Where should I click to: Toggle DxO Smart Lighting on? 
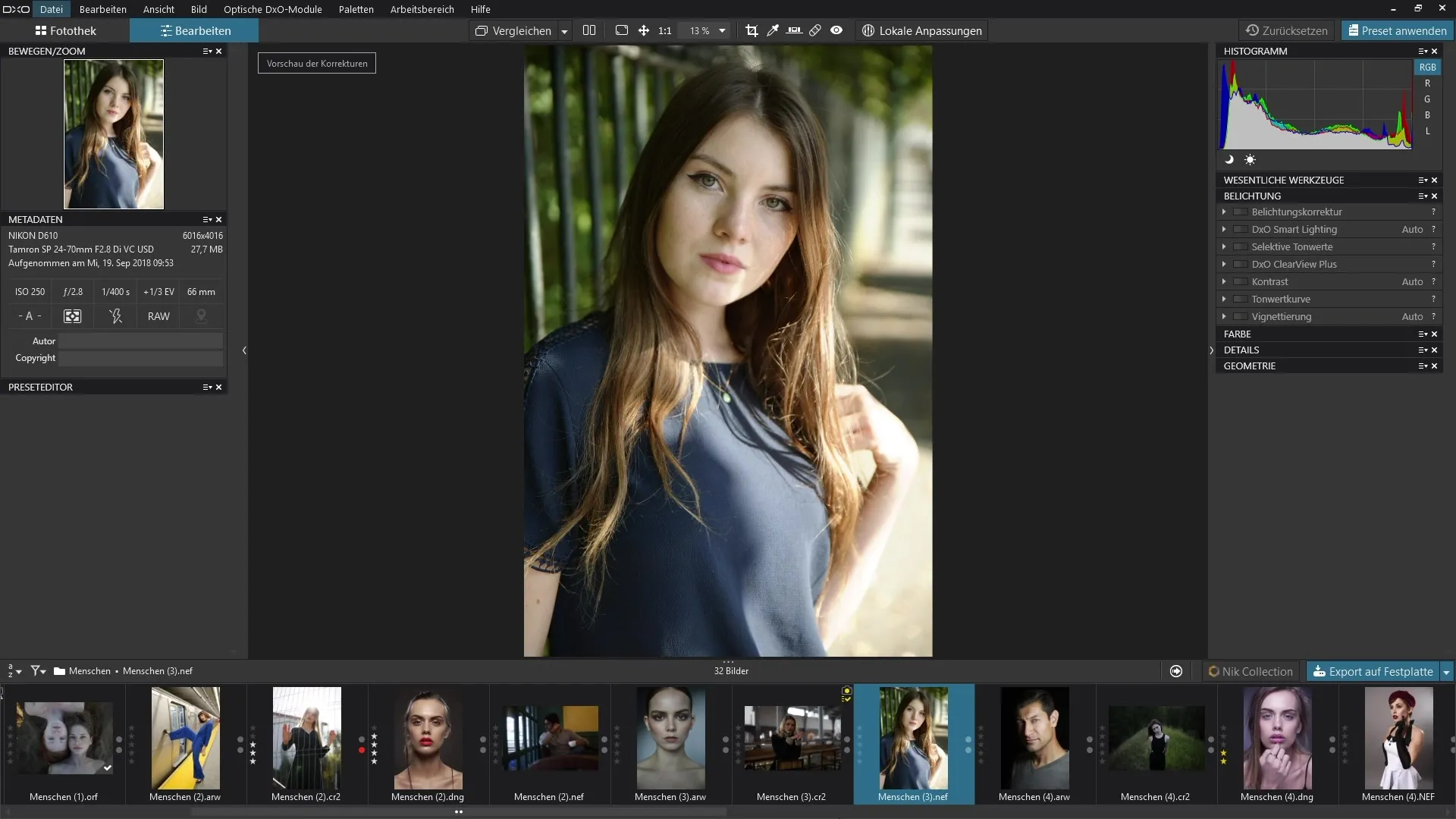pyautogui.click(x=1241, y=229)
